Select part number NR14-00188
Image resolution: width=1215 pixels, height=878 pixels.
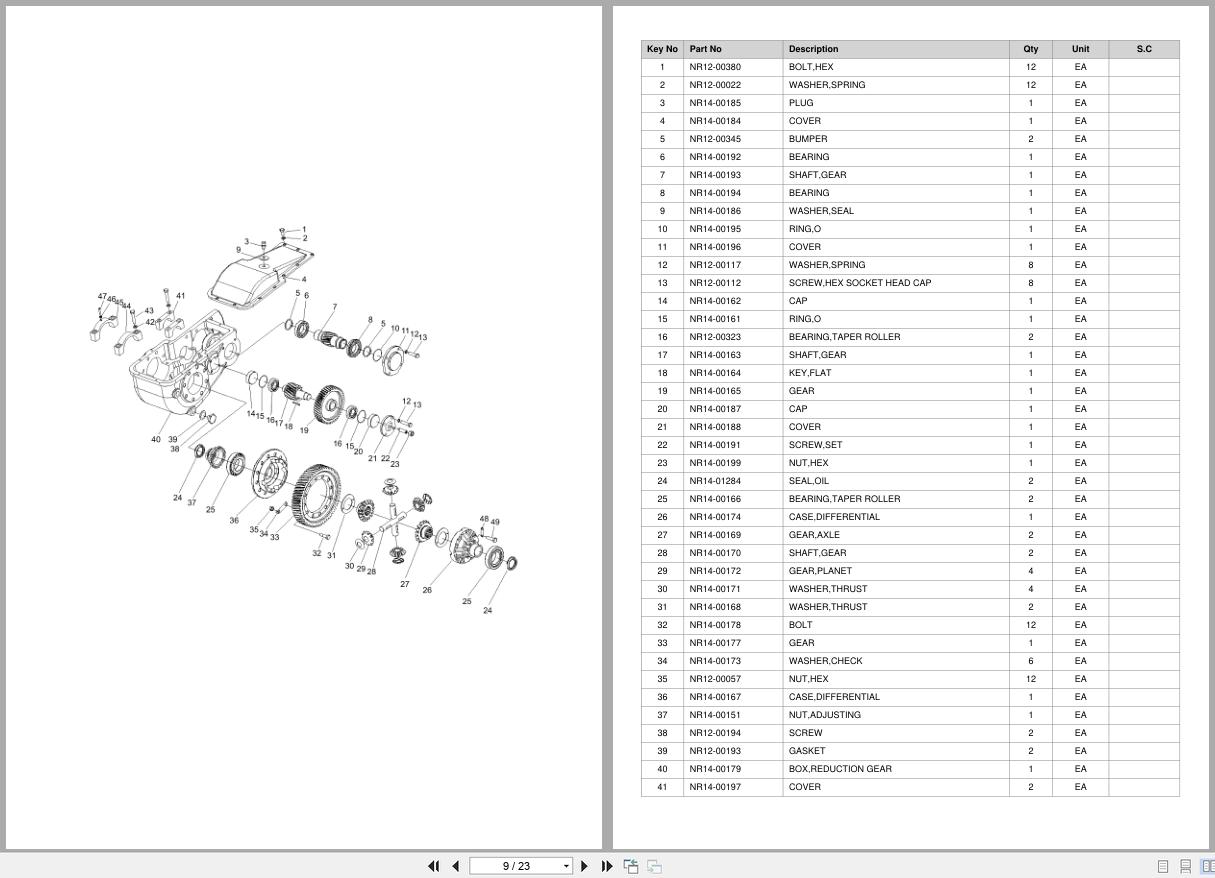click(x=715, y=427)
